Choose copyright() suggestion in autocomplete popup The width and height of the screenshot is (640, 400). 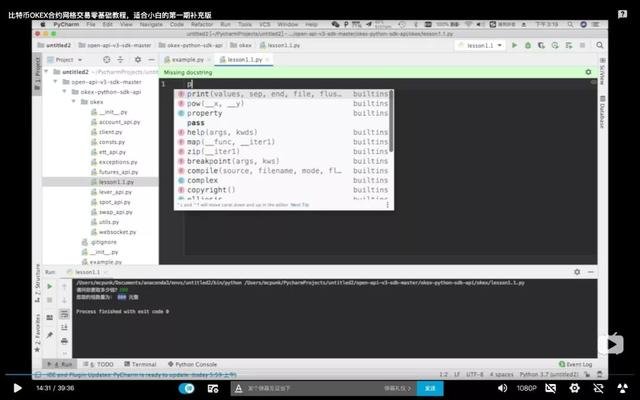coord(282,190)
